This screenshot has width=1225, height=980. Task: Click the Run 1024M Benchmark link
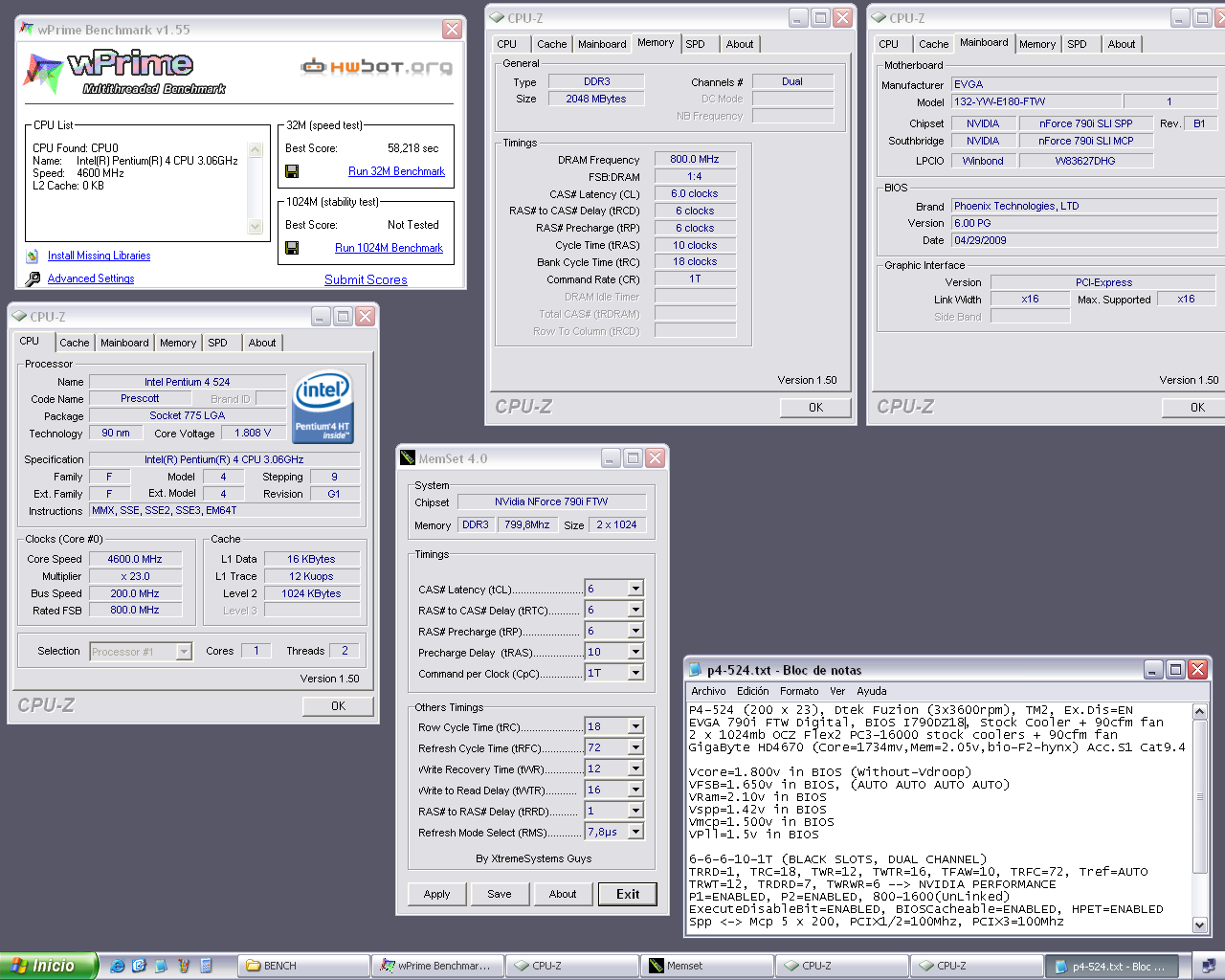pyautogui.click(x=389, y=248)
